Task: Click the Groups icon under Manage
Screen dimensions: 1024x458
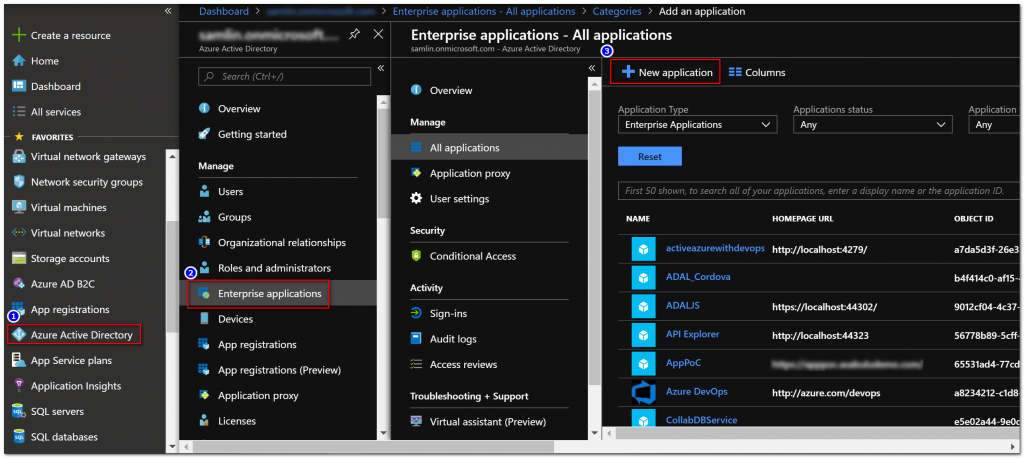Action: point(204,217)
